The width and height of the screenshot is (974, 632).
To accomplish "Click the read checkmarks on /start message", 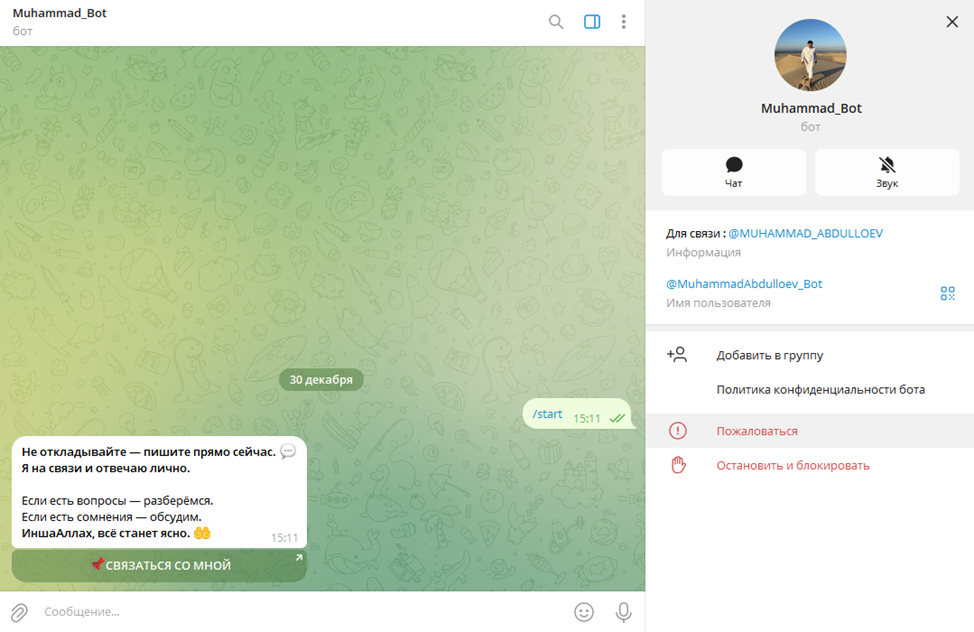I will pyautogui.click(x=617, y=419).
